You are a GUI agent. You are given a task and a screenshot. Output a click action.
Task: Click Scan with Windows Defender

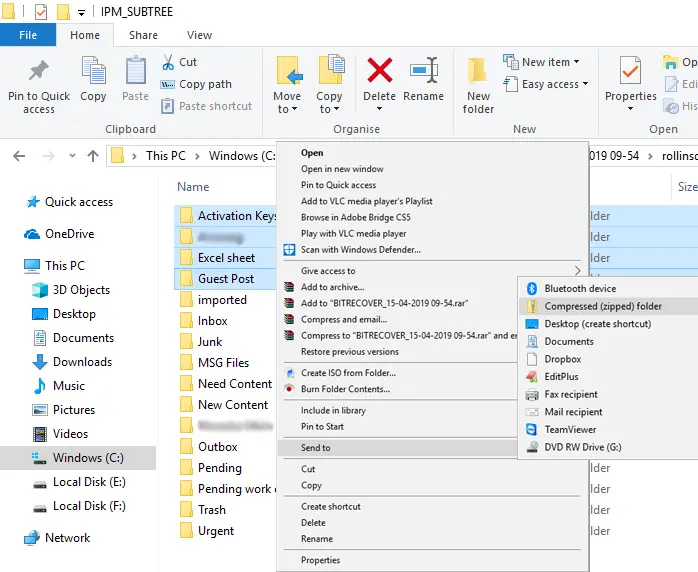pyautogui.click(x=360, y=250)
